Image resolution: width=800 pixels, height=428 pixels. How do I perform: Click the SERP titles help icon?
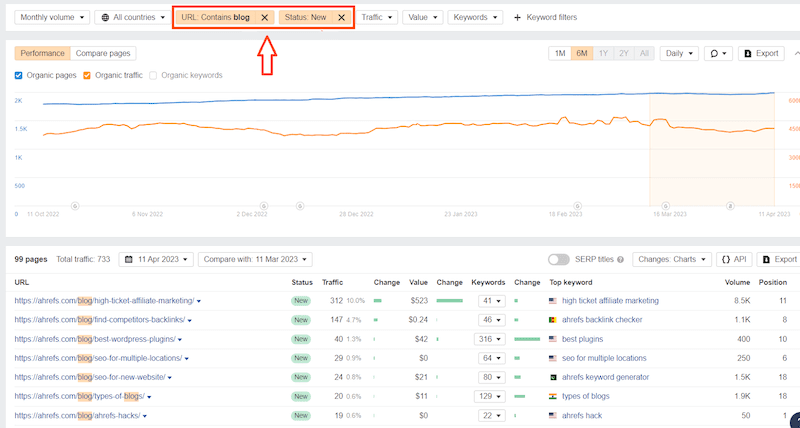pyautogui.click(x=620, y=260)
